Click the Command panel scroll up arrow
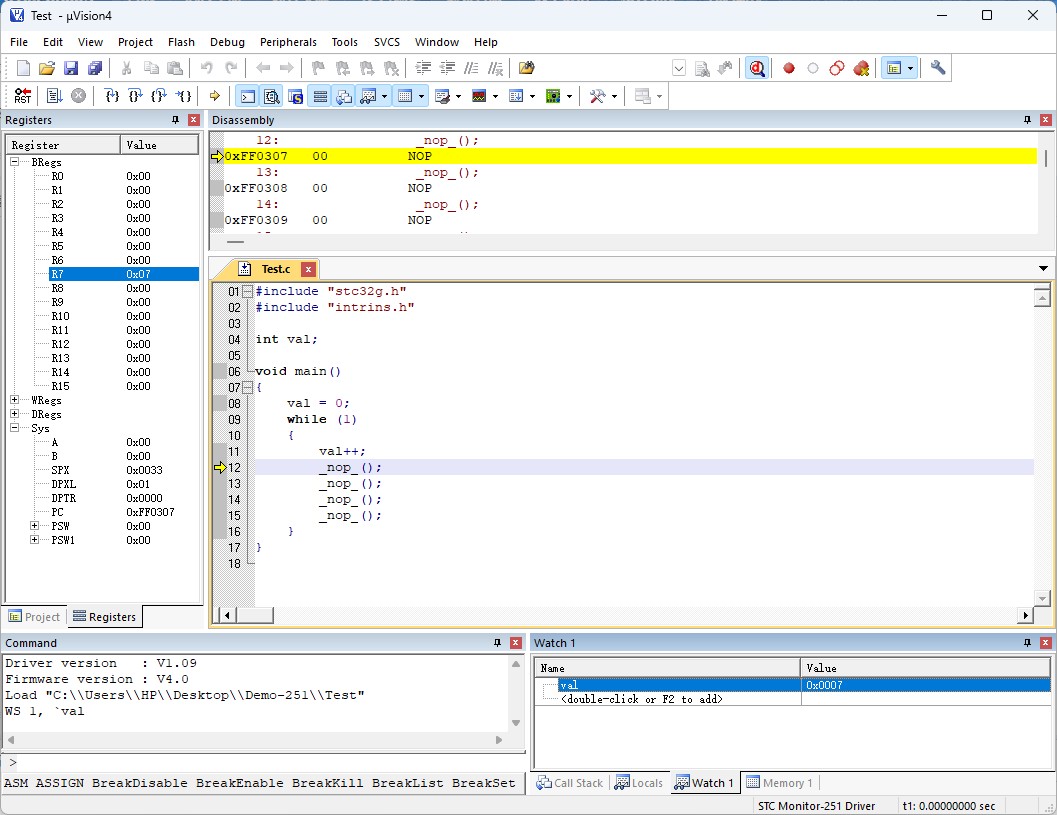This screenshot has width=1057, height=815. pyautogui.click(x=516, y=664)
